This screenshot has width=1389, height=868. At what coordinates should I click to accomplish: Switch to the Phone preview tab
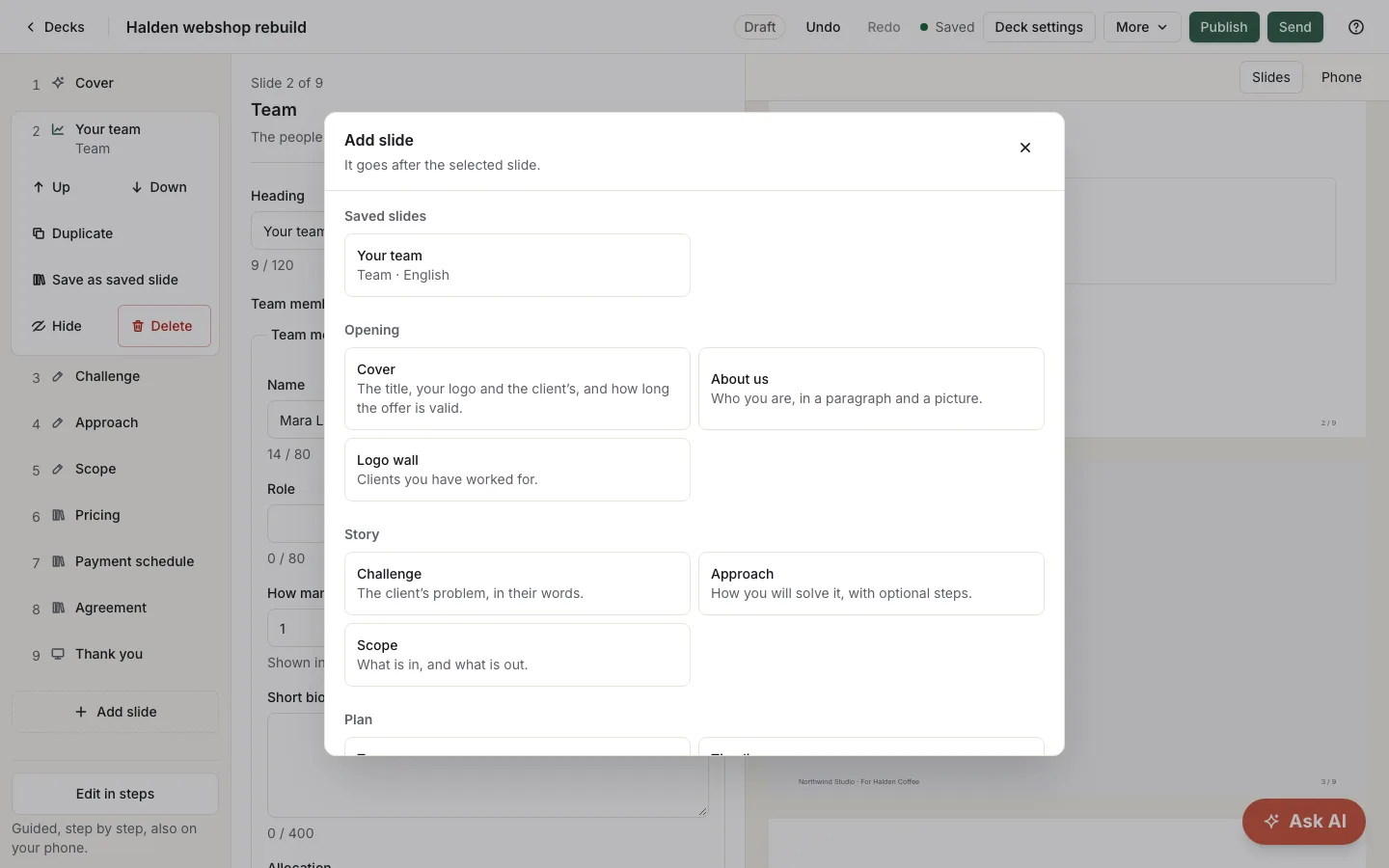pos(1341,77)
